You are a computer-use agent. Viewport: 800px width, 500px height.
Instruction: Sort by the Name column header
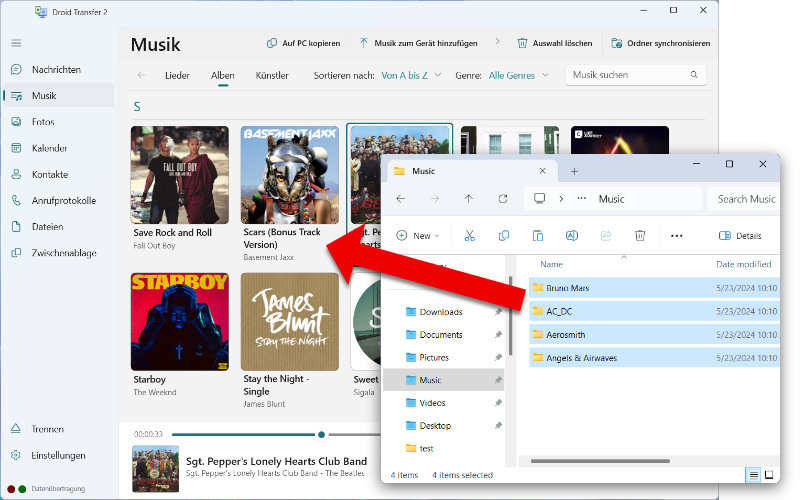(x=552, y=264)
